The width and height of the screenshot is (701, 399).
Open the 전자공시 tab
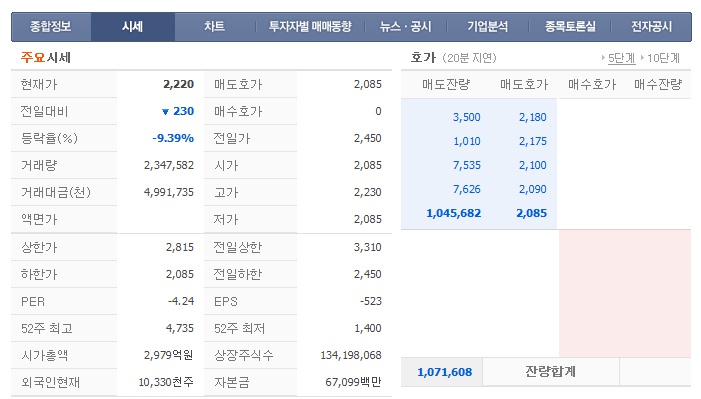(x=651, y=27)
